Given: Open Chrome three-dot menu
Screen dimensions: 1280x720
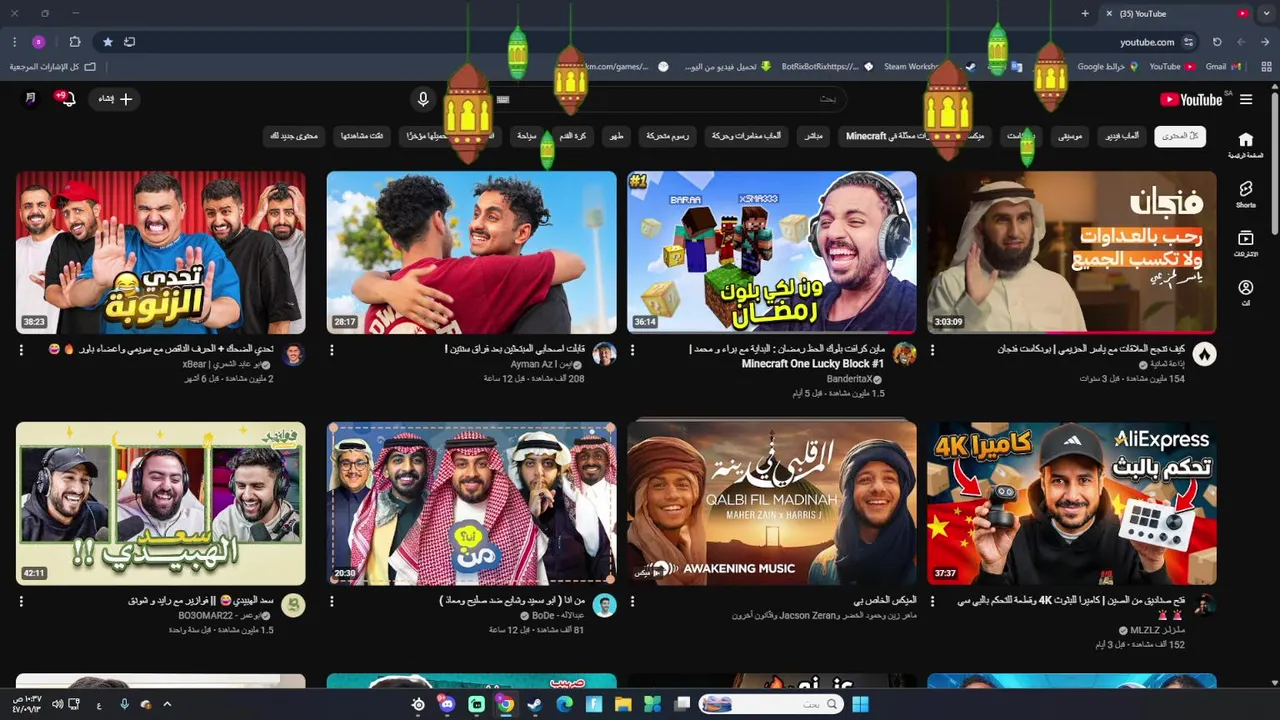Looking at the screenshot, I should pyautogui.click(x=14, y=42).
